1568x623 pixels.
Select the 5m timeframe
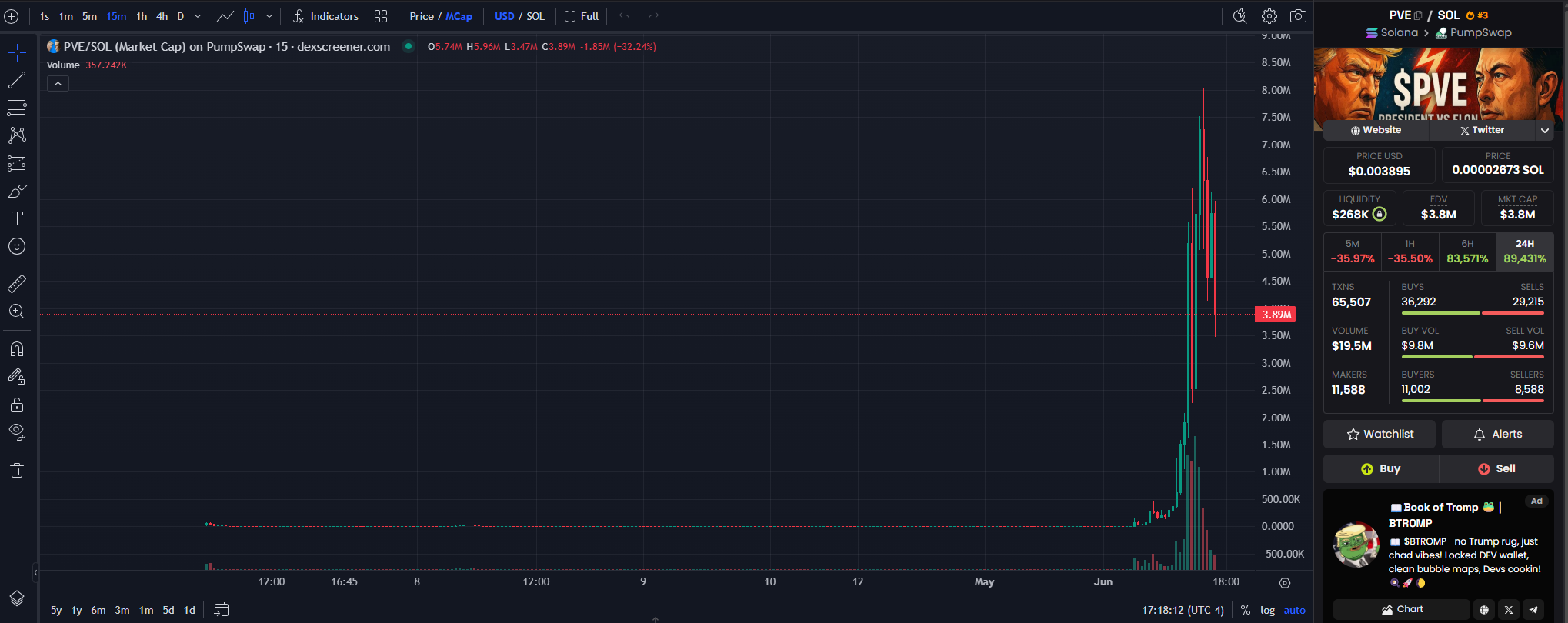click(90, 16)
